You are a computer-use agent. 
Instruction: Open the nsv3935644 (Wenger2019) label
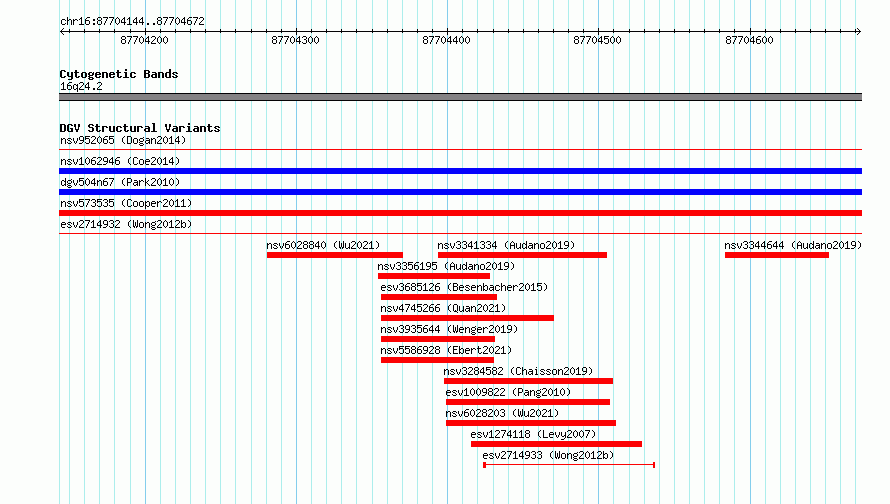coord(449,329)
